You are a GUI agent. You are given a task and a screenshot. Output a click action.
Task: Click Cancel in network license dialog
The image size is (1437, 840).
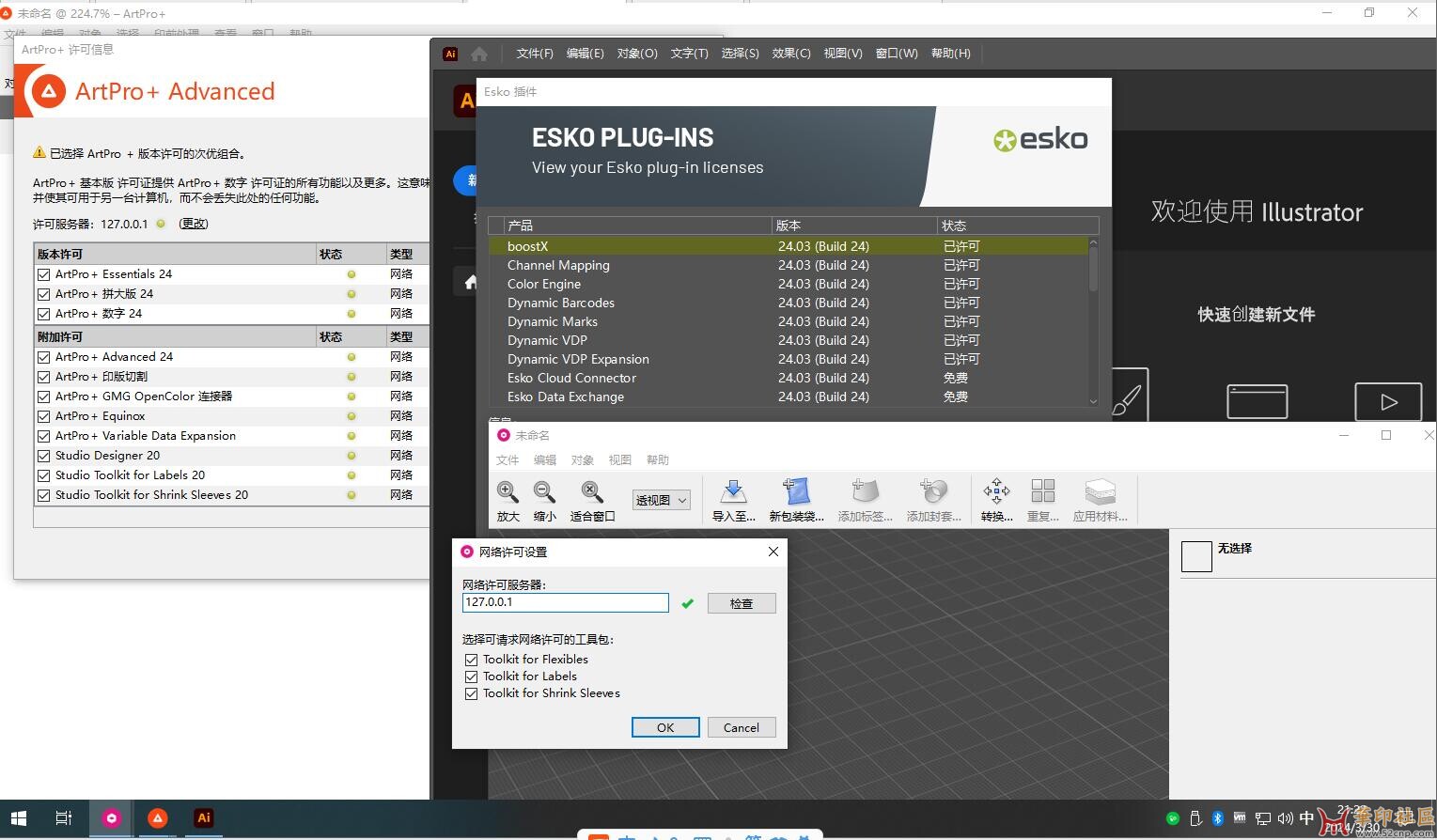tap(742, 727)
